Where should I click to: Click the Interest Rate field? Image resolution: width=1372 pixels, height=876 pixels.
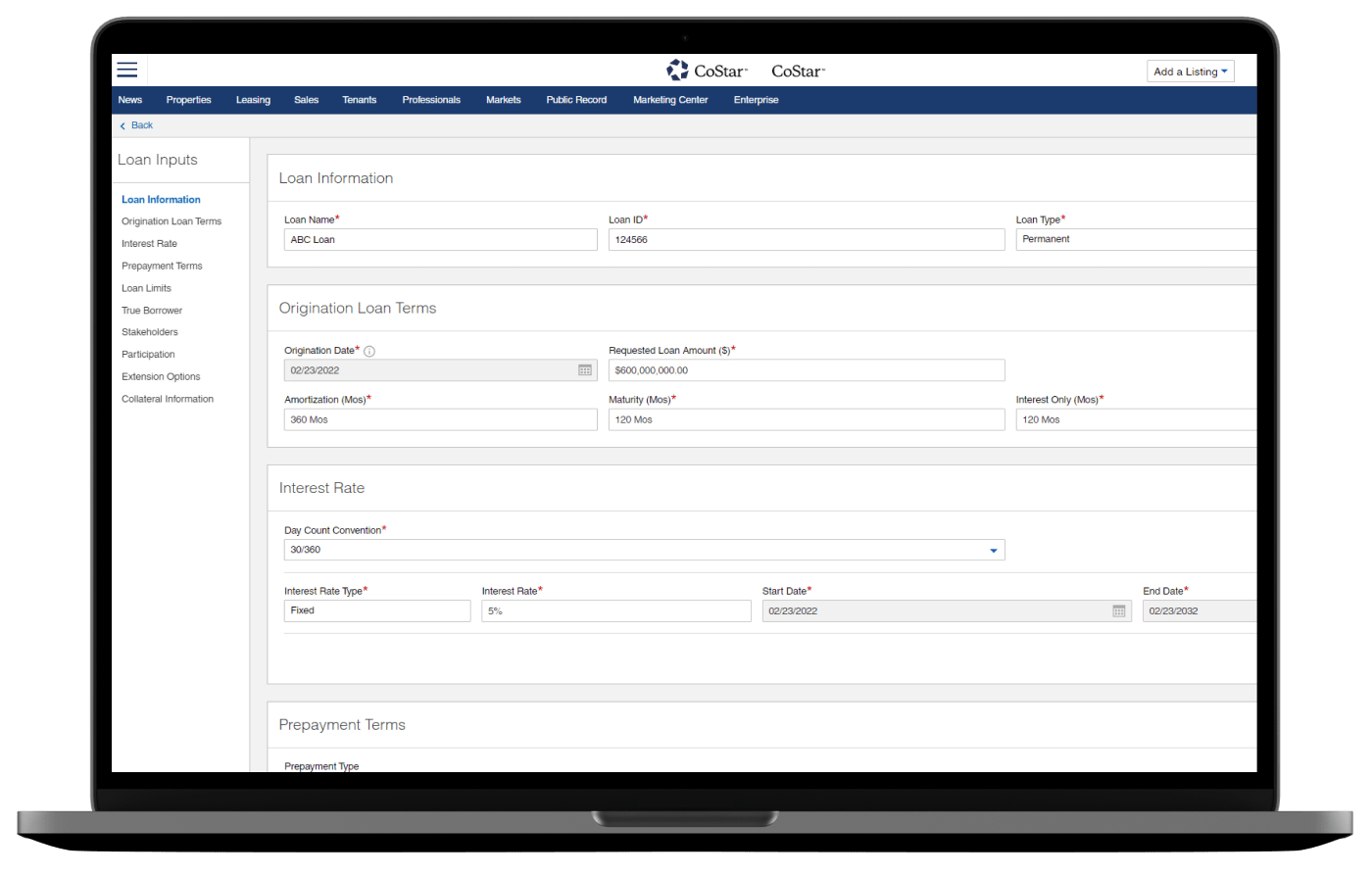615,610
